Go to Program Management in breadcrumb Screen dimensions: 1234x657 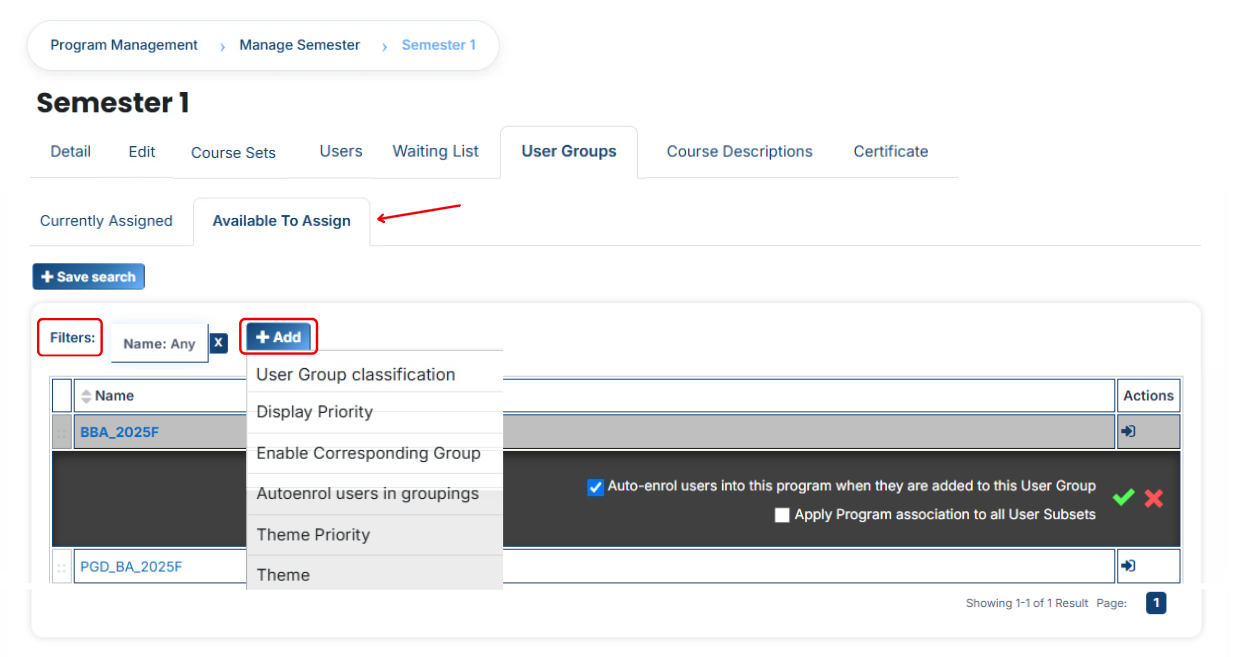click(124, 45)
